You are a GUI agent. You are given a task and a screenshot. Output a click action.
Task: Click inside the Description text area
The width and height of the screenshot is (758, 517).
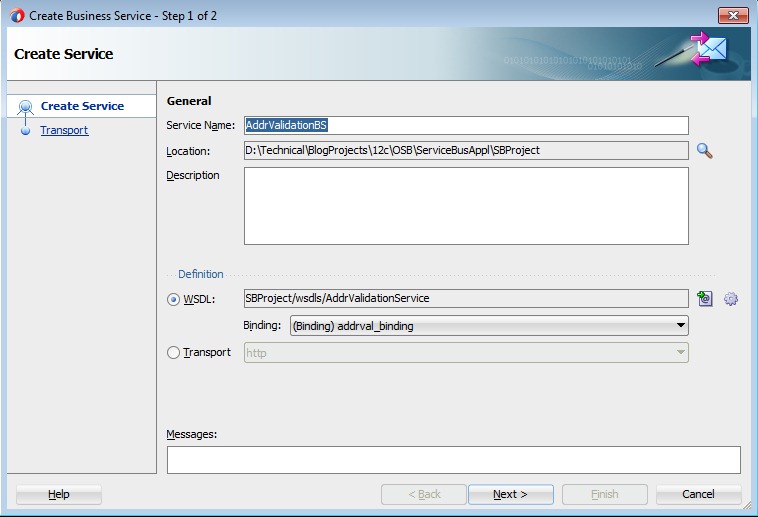click(x=466, y=205)
